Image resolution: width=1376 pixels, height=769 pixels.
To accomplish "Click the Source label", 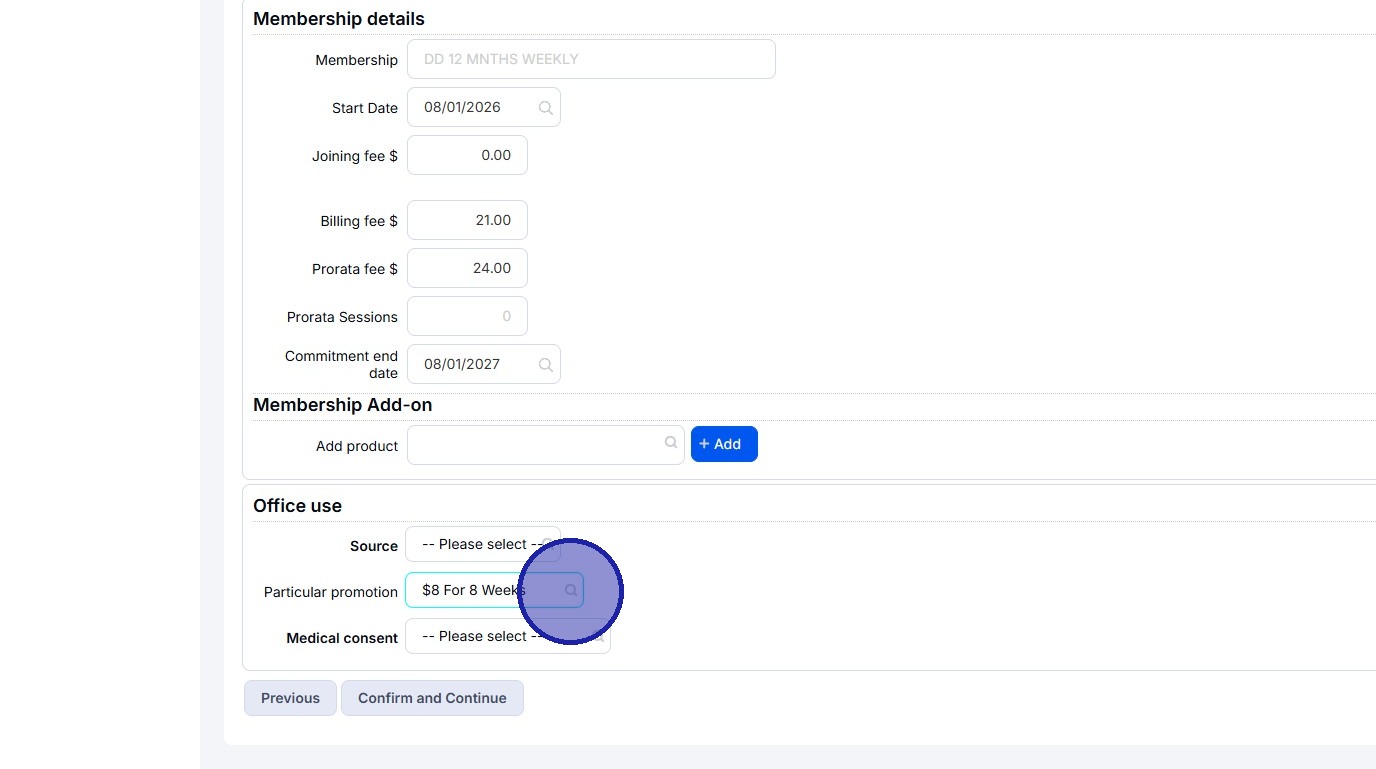I will click(x=374, y=546).
